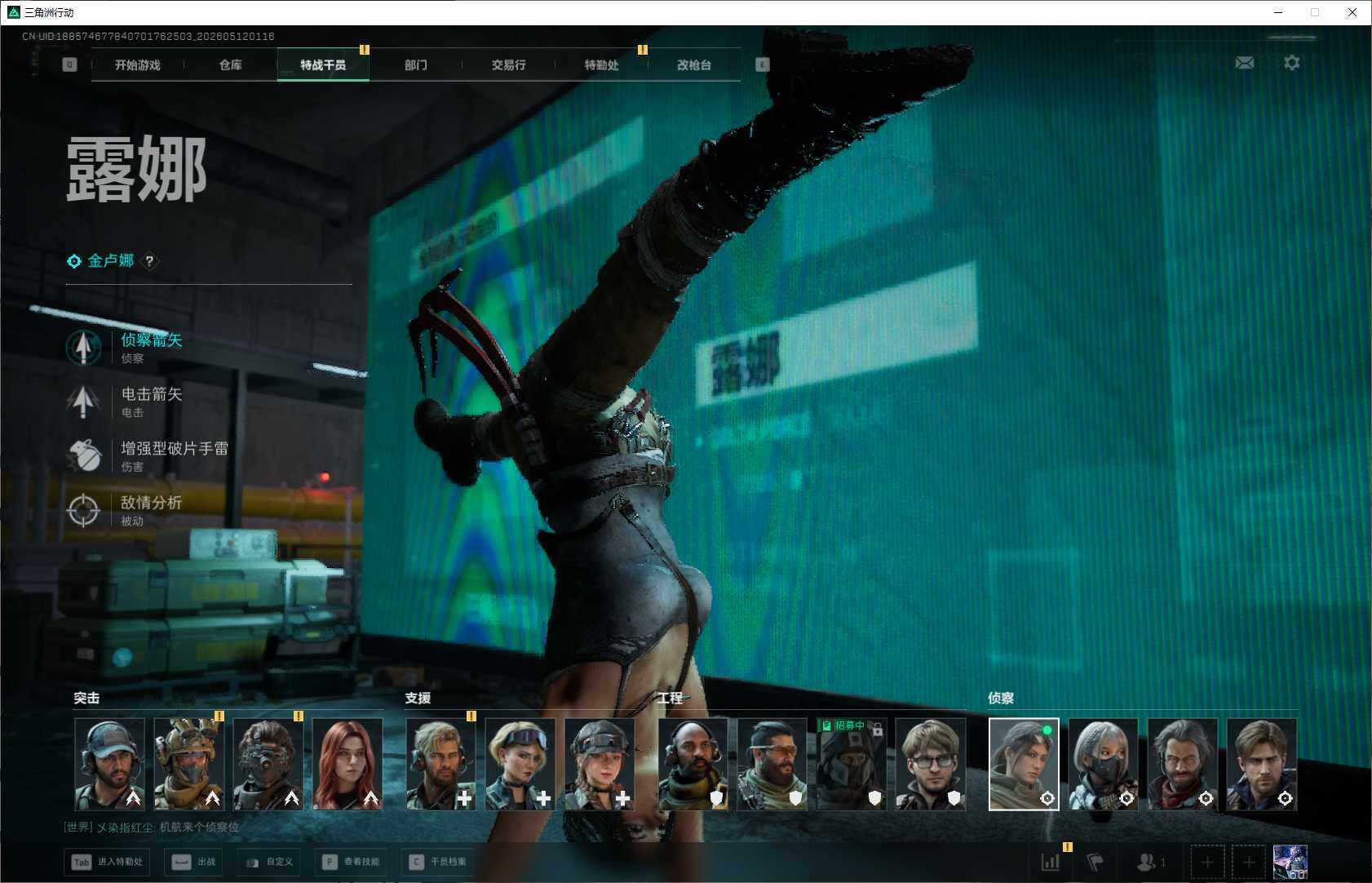Switch to the 部门 tab
Screen dimensions: 1372x883
pos(416,64)
